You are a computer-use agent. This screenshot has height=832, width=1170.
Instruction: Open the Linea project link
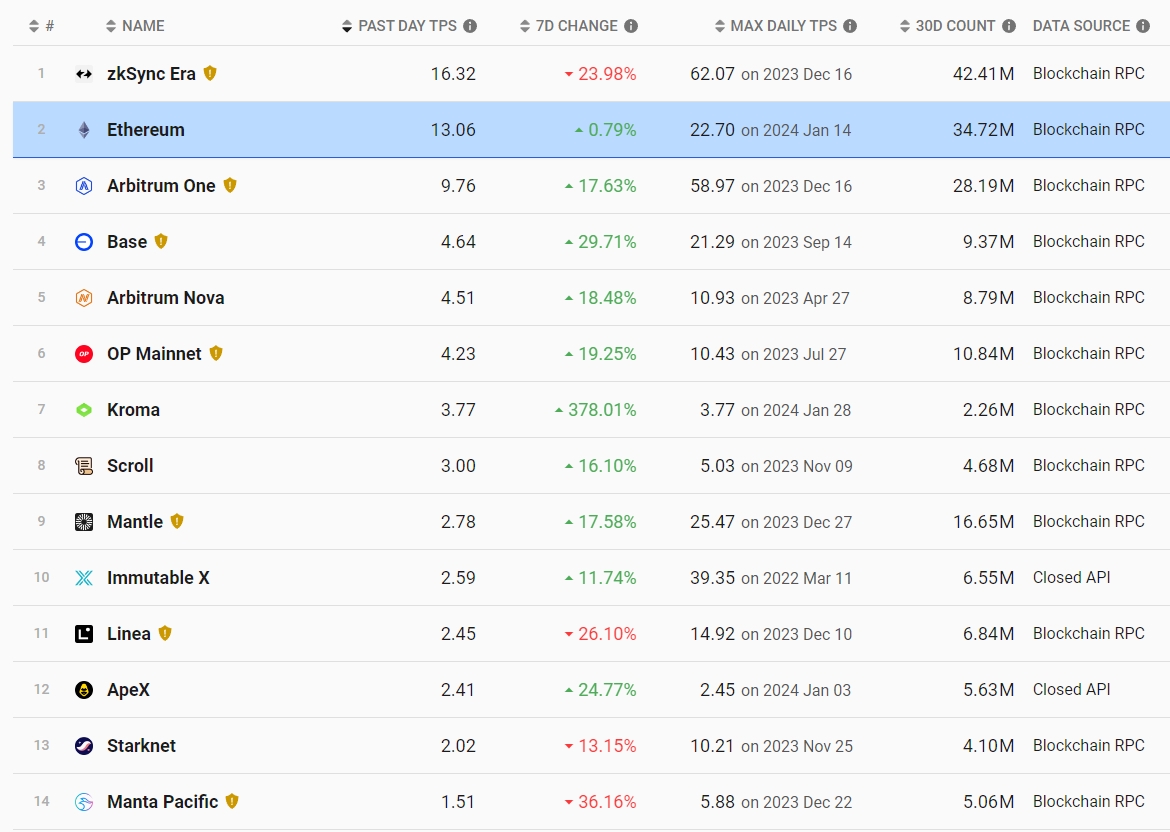[x=129, y=634]
